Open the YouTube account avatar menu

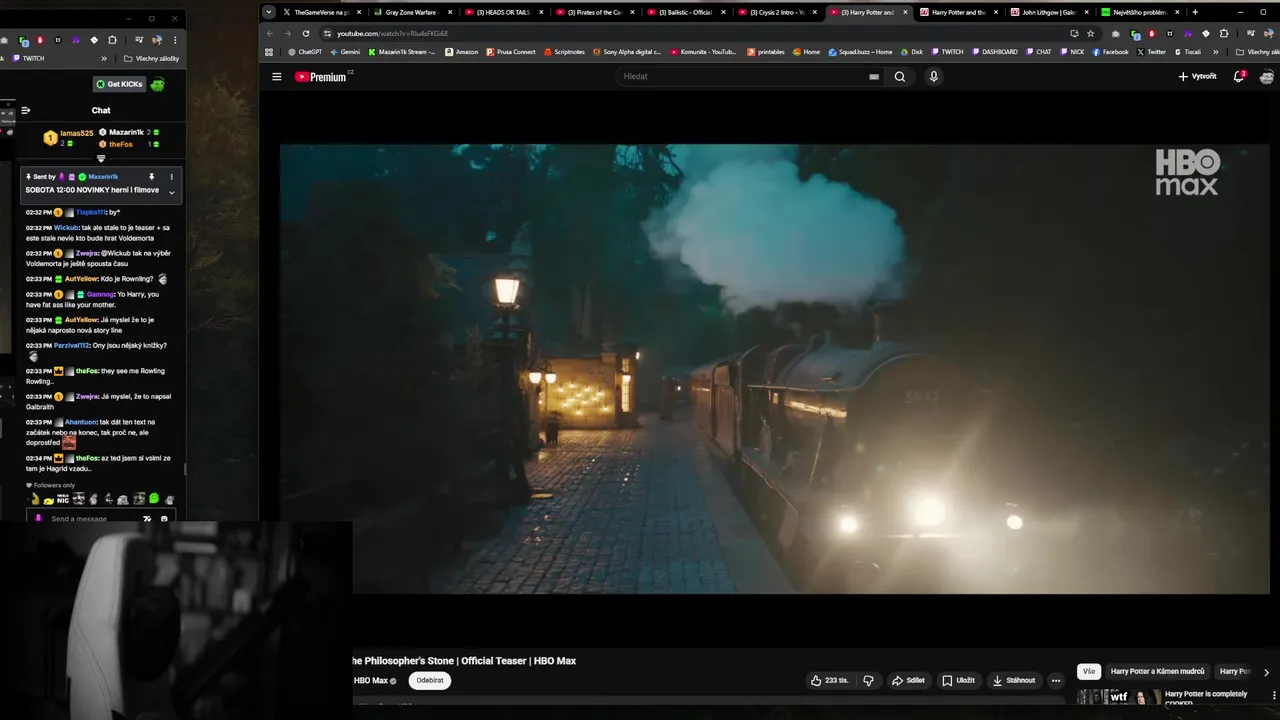tap(1267, 77)
